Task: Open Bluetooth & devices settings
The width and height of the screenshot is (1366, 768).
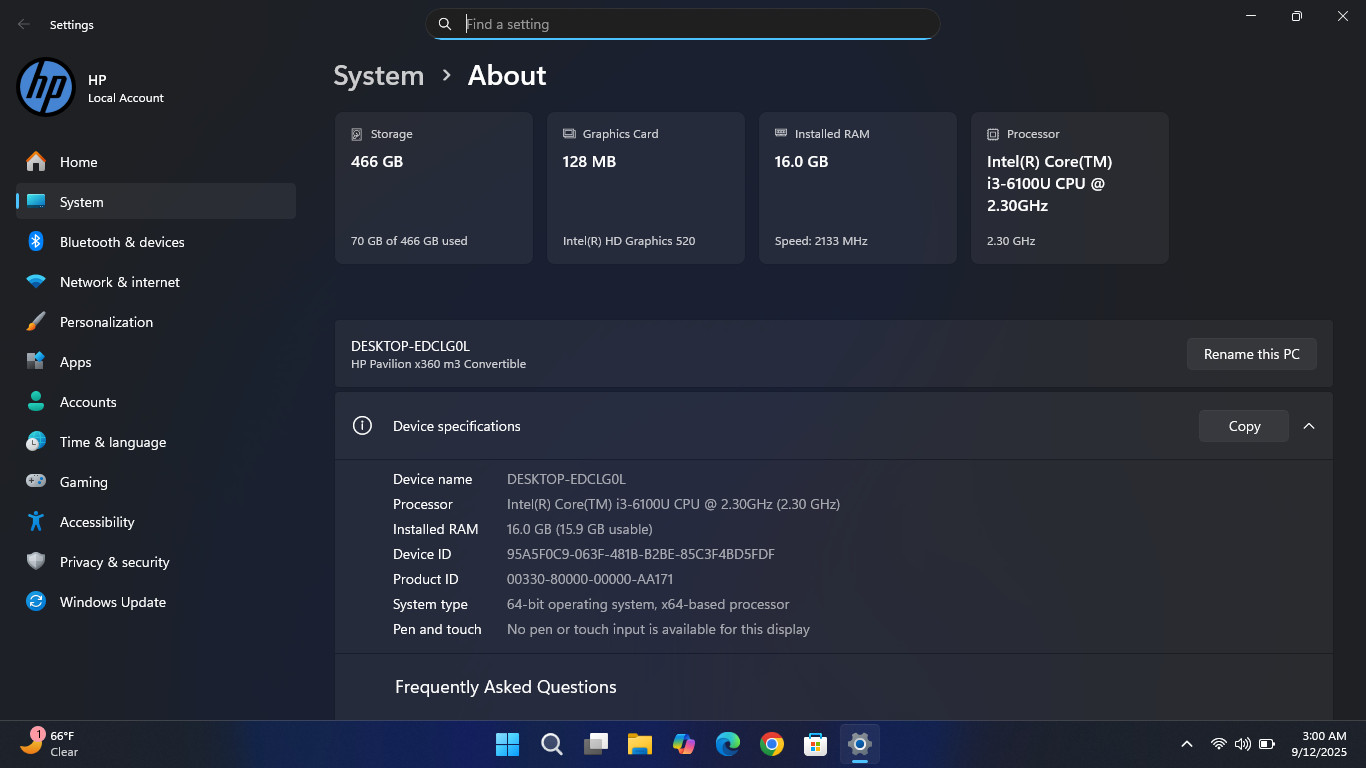Action: [x=156, y=242]
